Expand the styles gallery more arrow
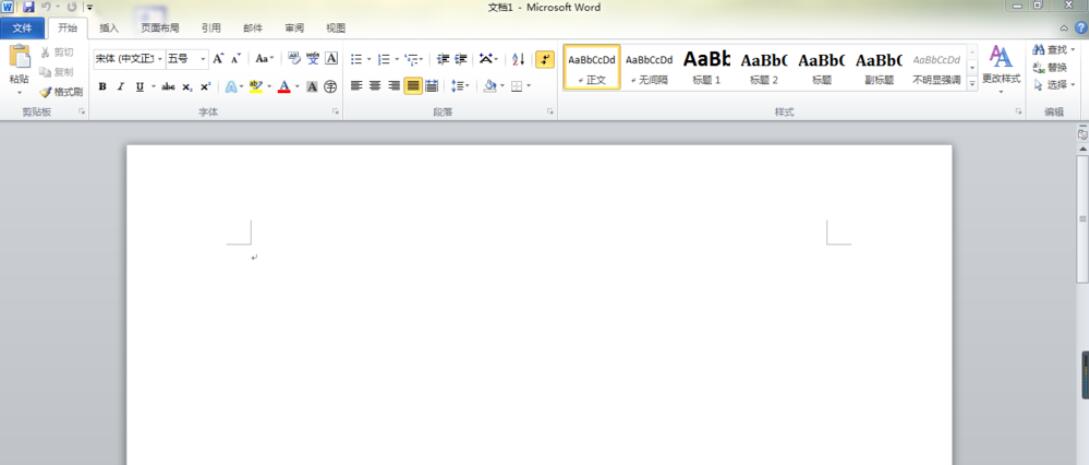Viewport: 1089px width, 465px height. coord(972,85)
